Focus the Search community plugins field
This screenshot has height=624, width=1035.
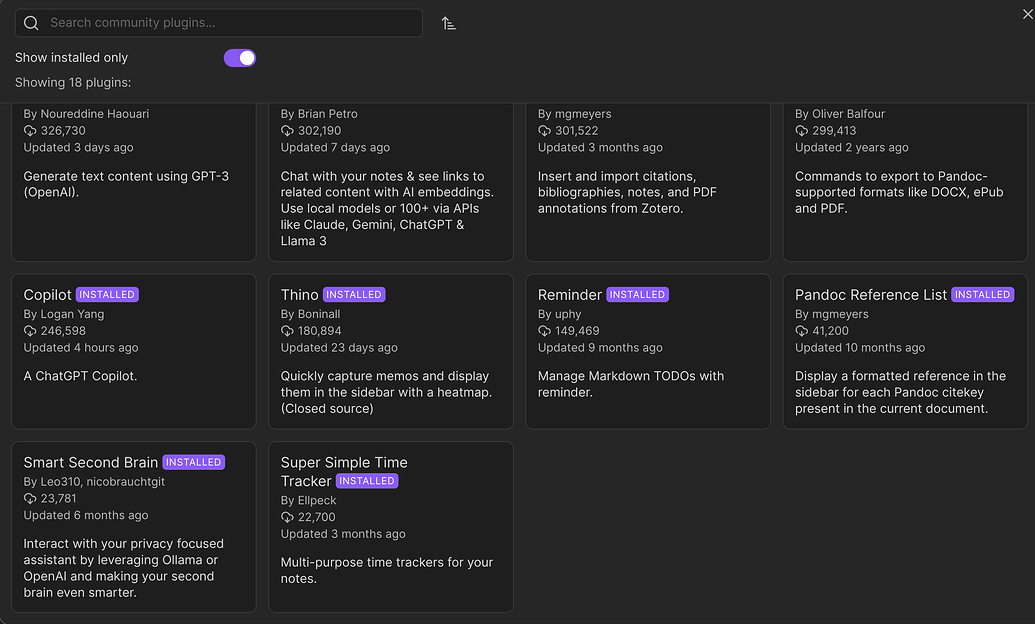point(218,23)
